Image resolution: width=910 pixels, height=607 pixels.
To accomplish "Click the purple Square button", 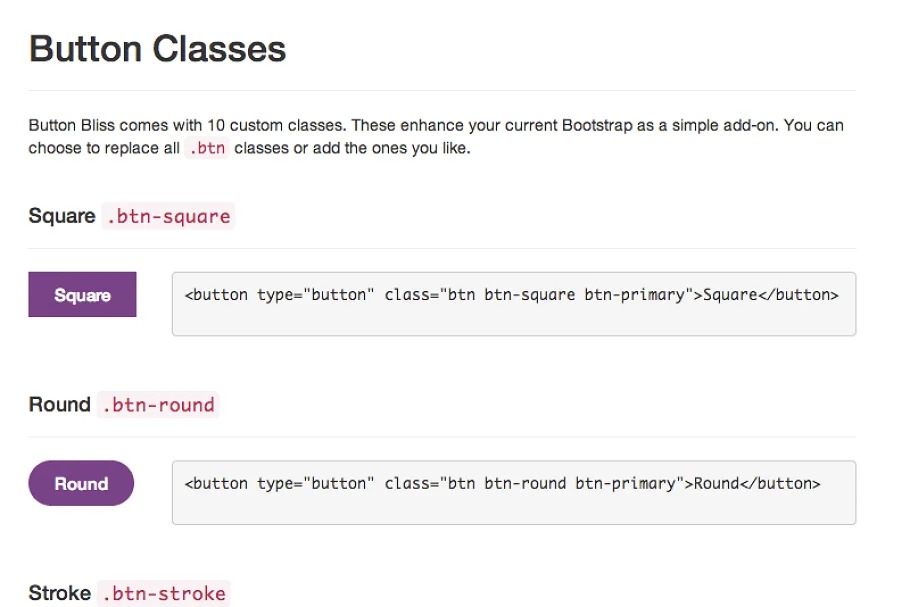I will tap(82, 295).
